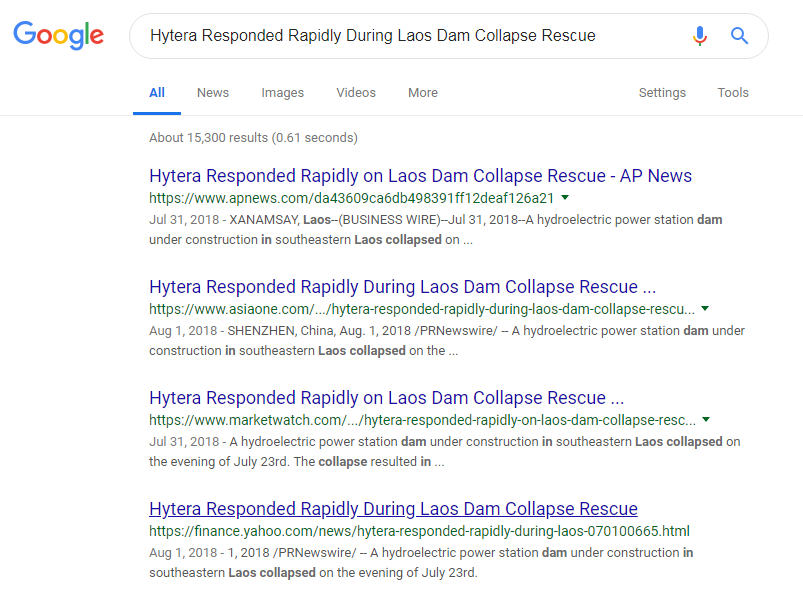Open the AsiaOne result headline
The height and width of the screenshot is (597, 803).
click(402, 287)
